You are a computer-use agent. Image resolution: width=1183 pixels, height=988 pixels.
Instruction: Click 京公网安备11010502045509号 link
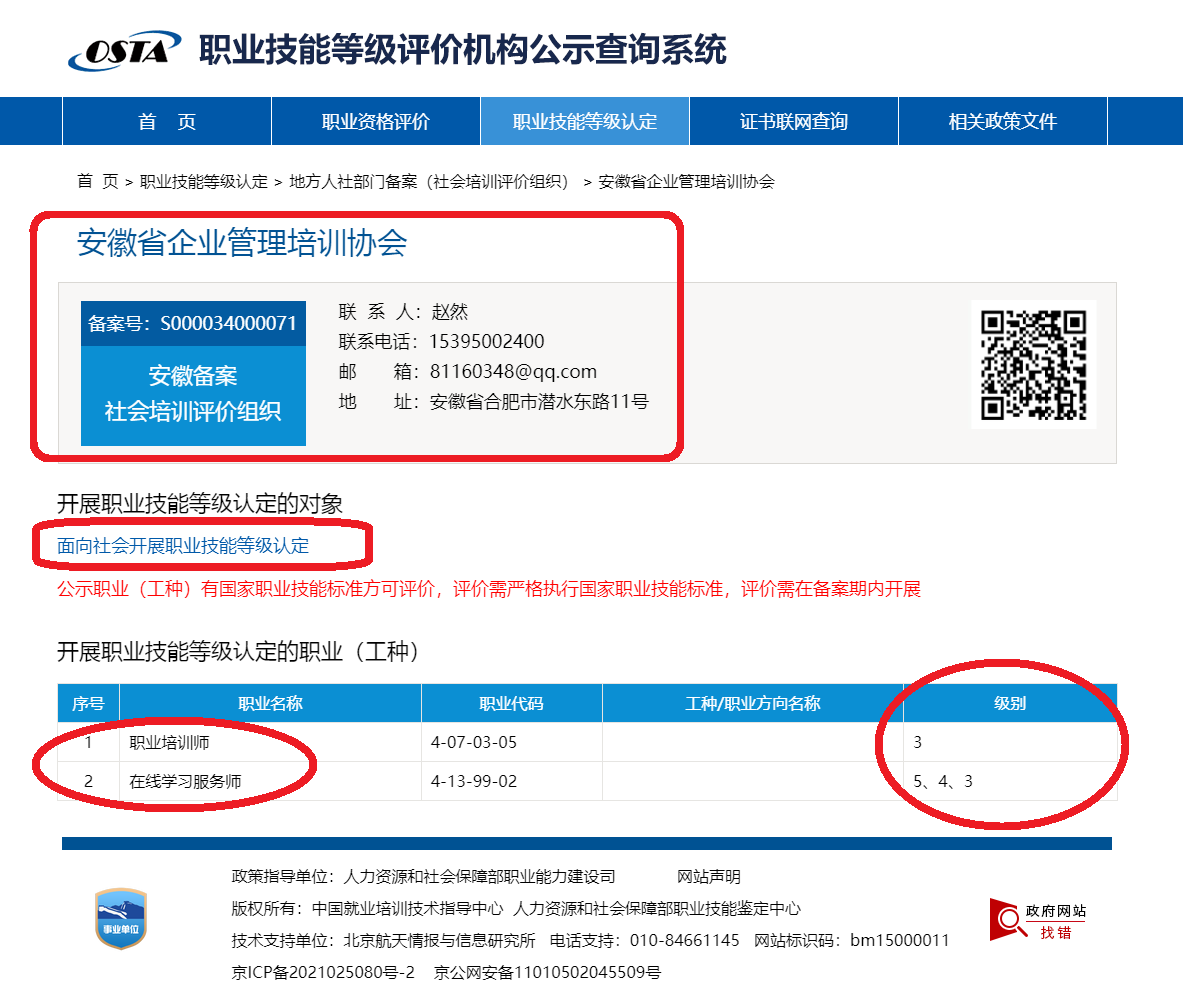547,972
